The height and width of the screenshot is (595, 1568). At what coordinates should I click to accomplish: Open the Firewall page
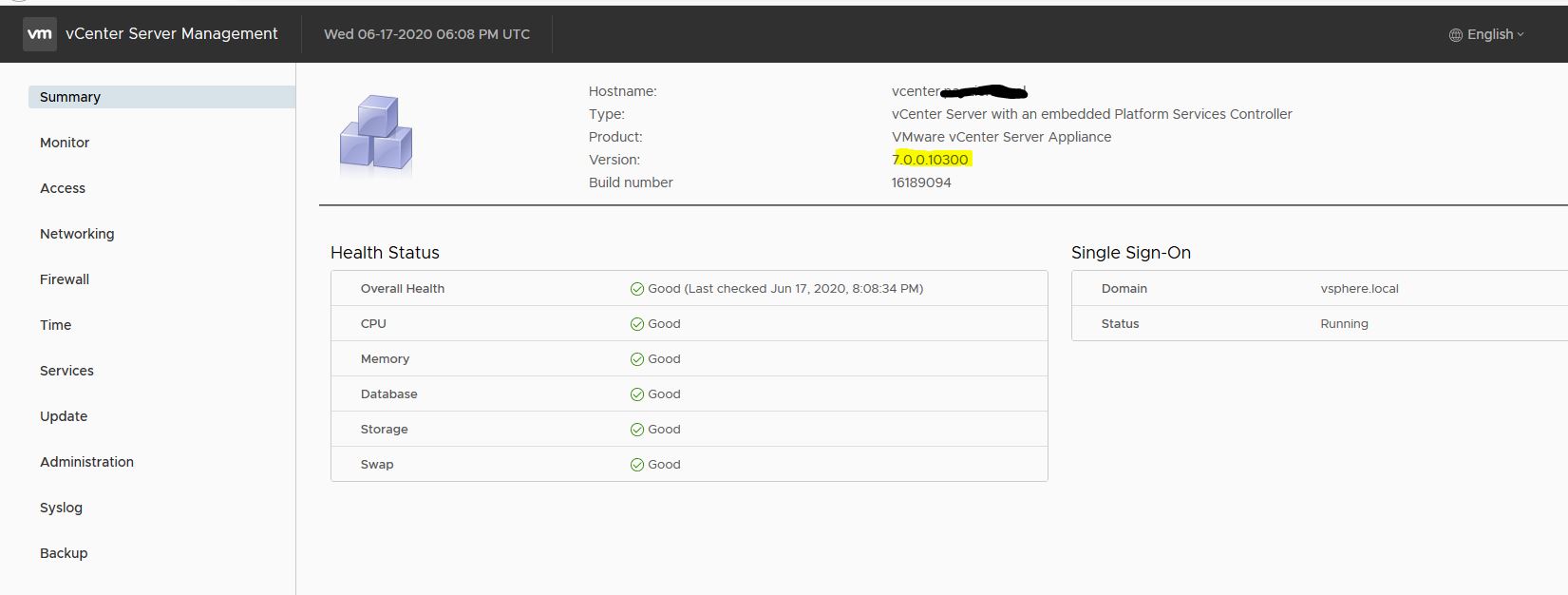[65, 279]
